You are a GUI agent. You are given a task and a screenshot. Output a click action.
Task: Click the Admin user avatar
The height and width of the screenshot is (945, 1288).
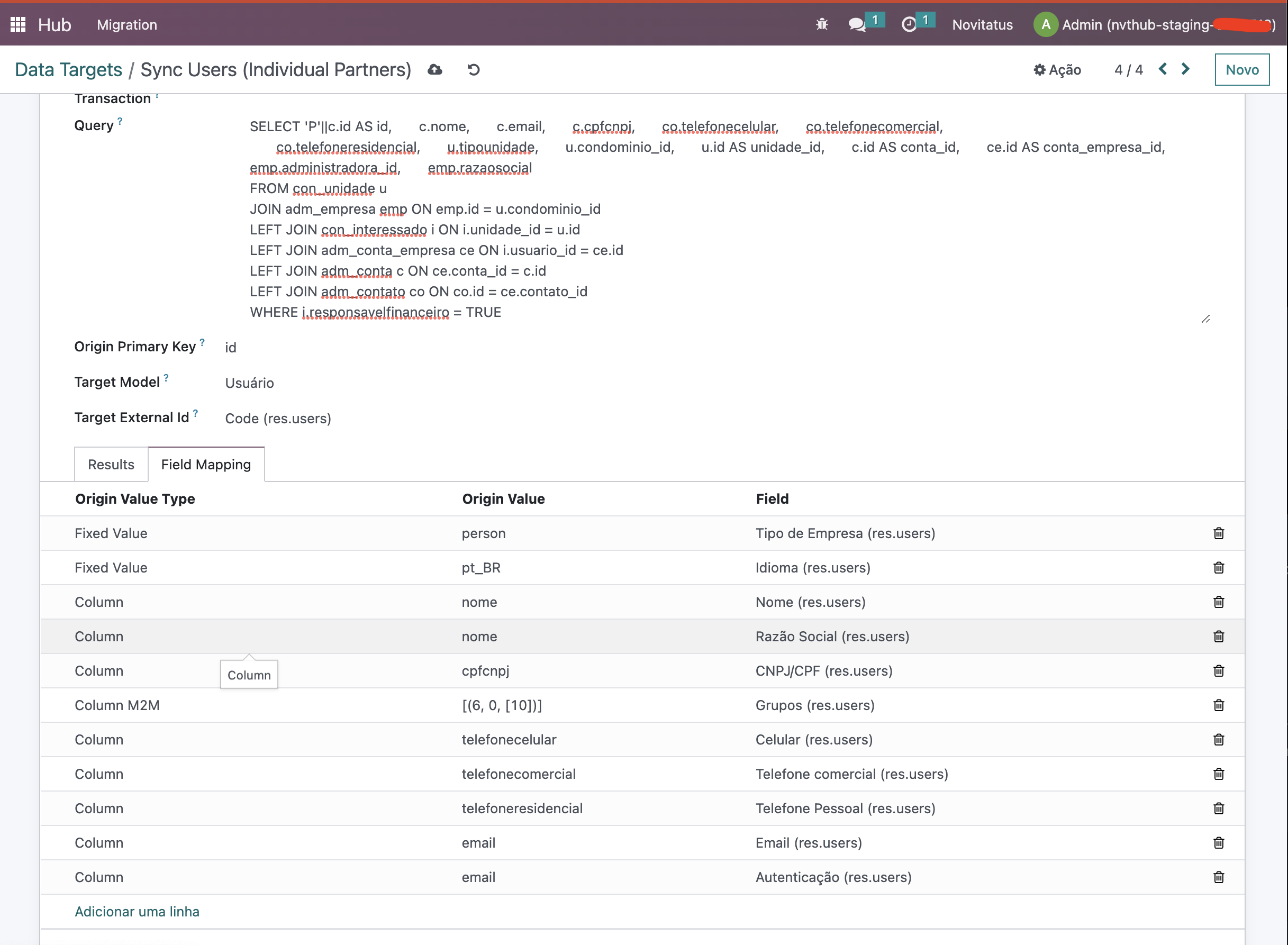[x=1046, y=24]
